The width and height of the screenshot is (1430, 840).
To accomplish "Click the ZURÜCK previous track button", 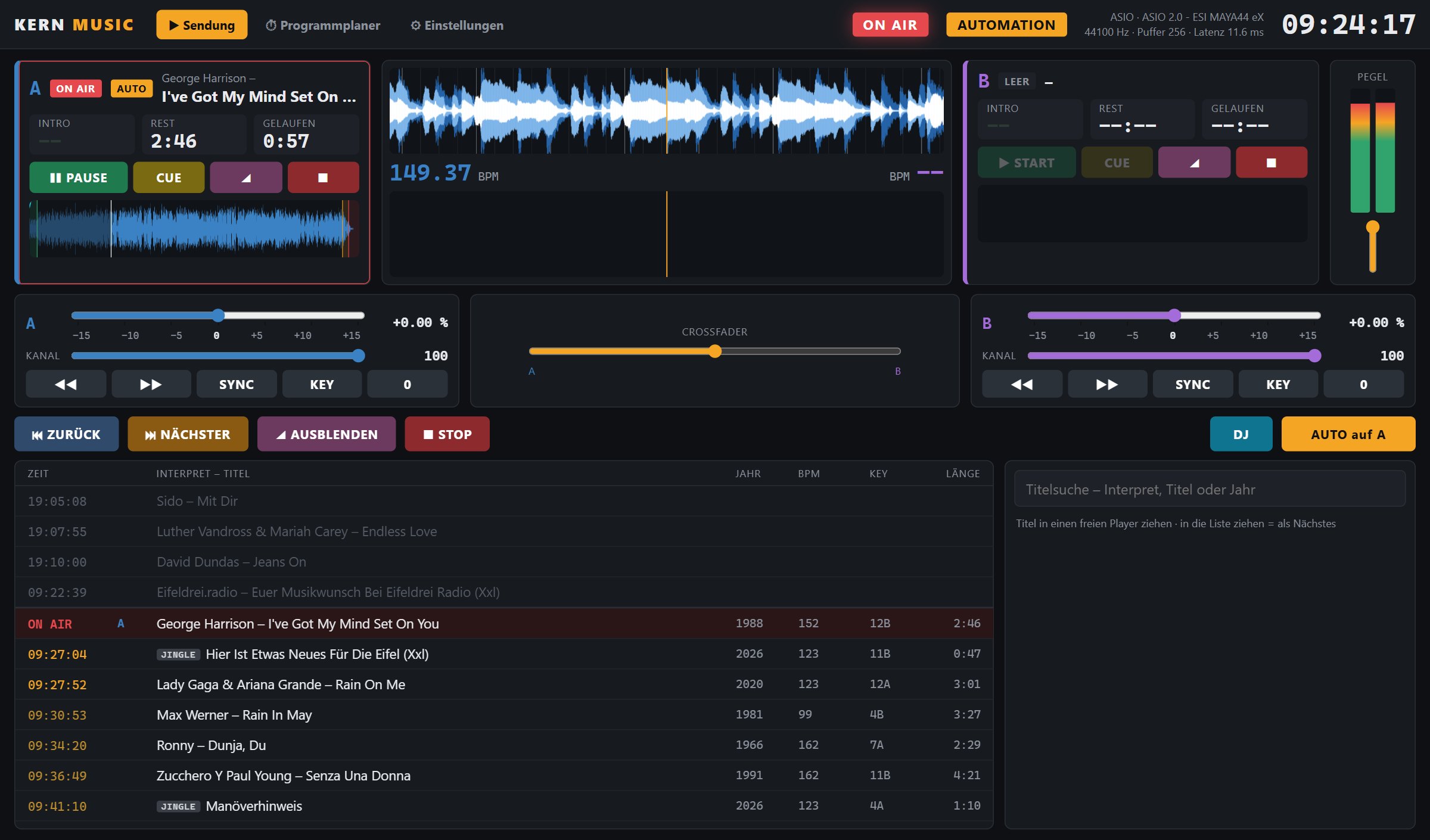I will point(66,434).
